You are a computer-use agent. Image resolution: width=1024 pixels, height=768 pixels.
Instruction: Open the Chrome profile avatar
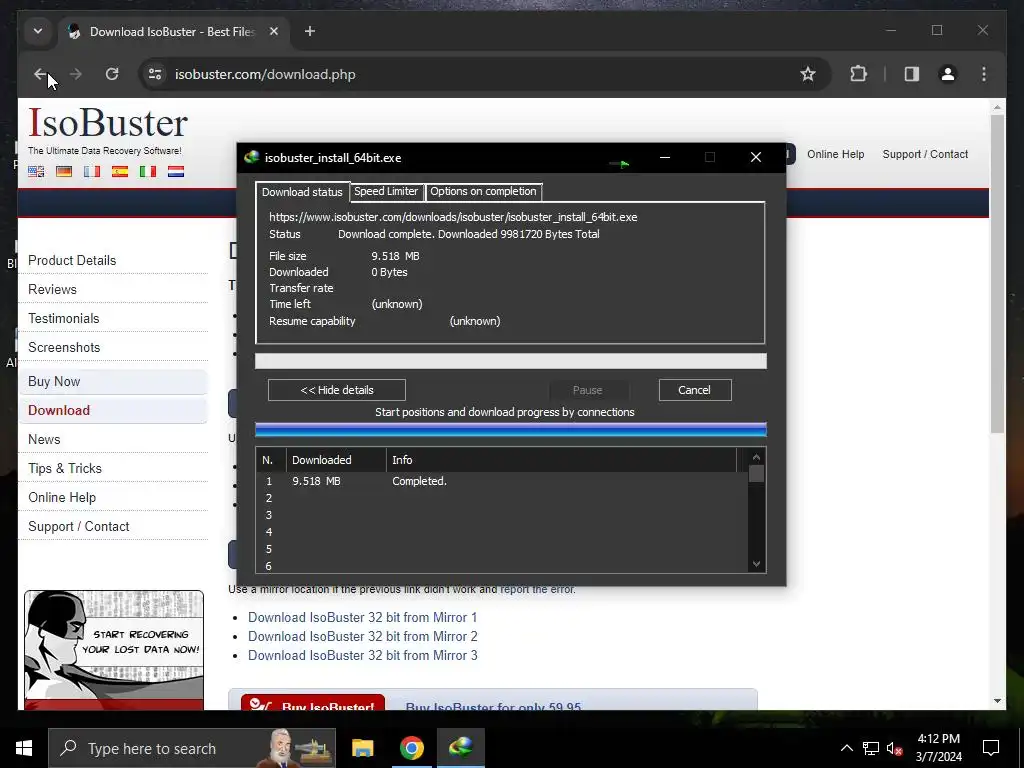coord(948,74)
